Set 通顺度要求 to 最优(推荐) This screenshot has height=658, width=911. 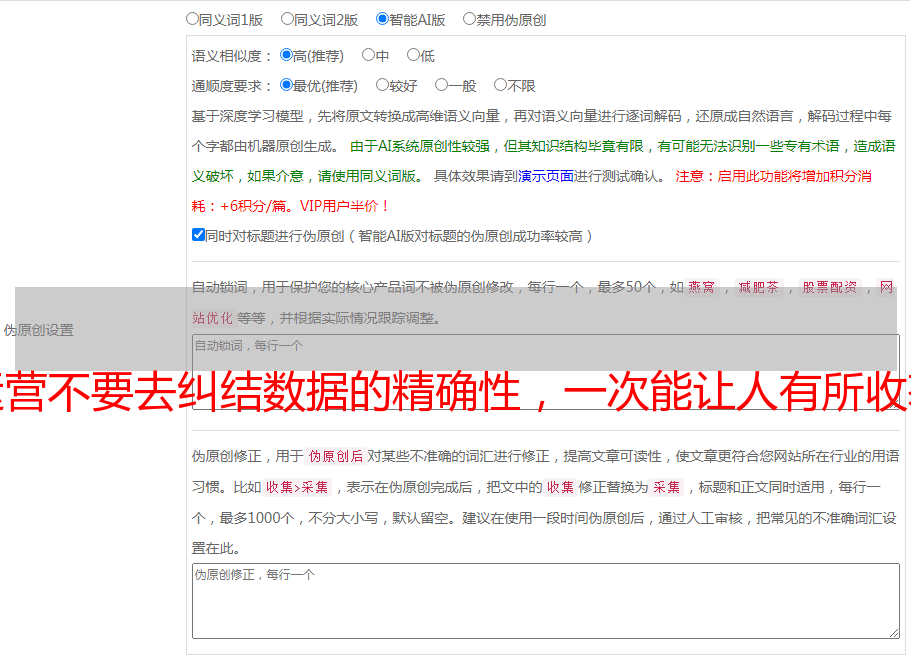click(x=286, y=85)
